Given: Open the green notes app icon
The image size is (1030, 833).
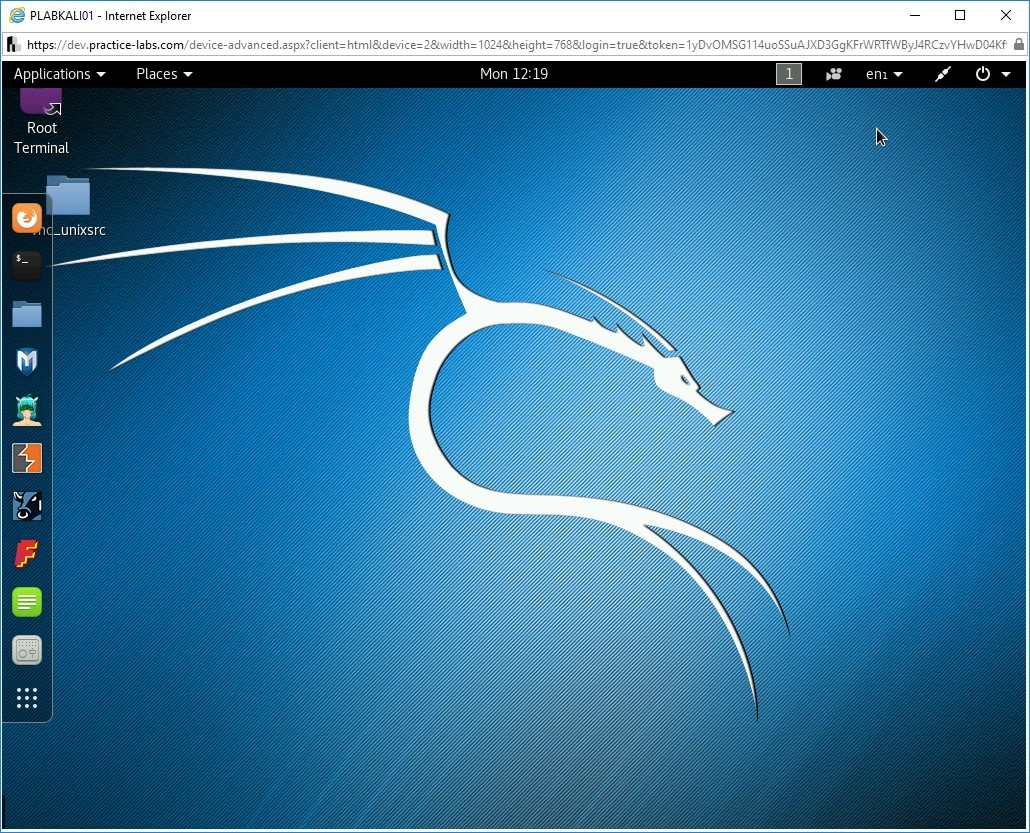Looking at the screenshot, I should 27,602.
